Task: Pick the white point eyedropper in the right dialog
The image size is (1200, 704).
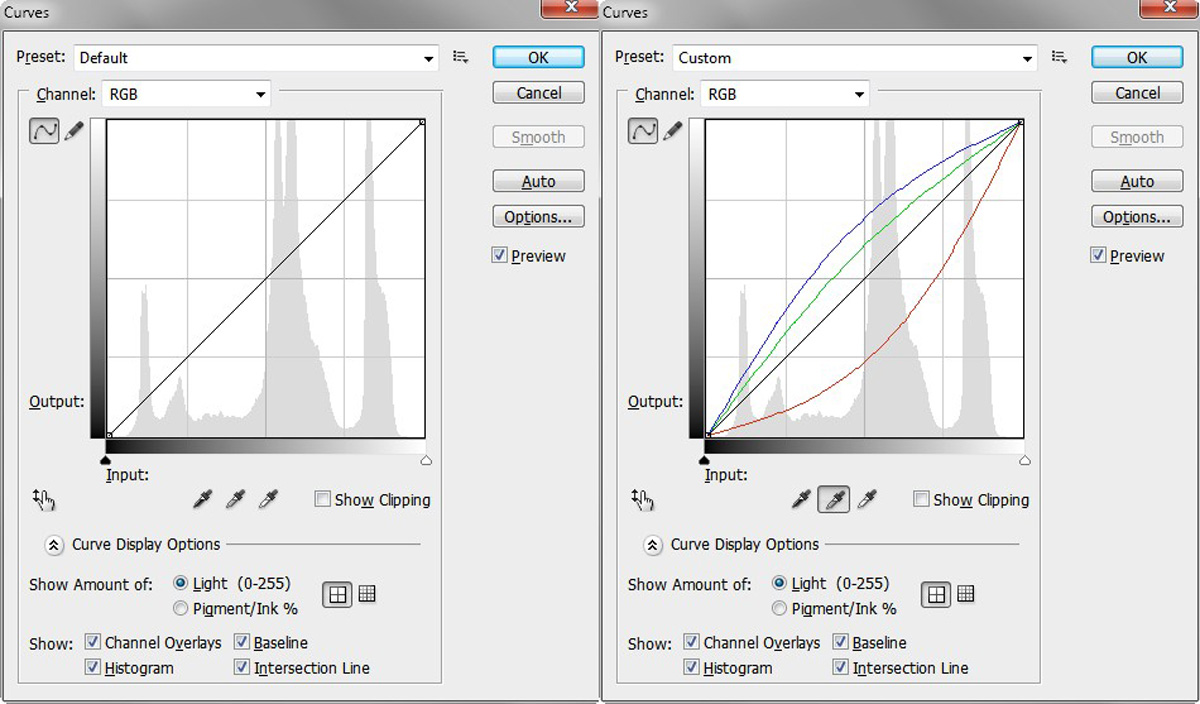Action: click(867, 499)
